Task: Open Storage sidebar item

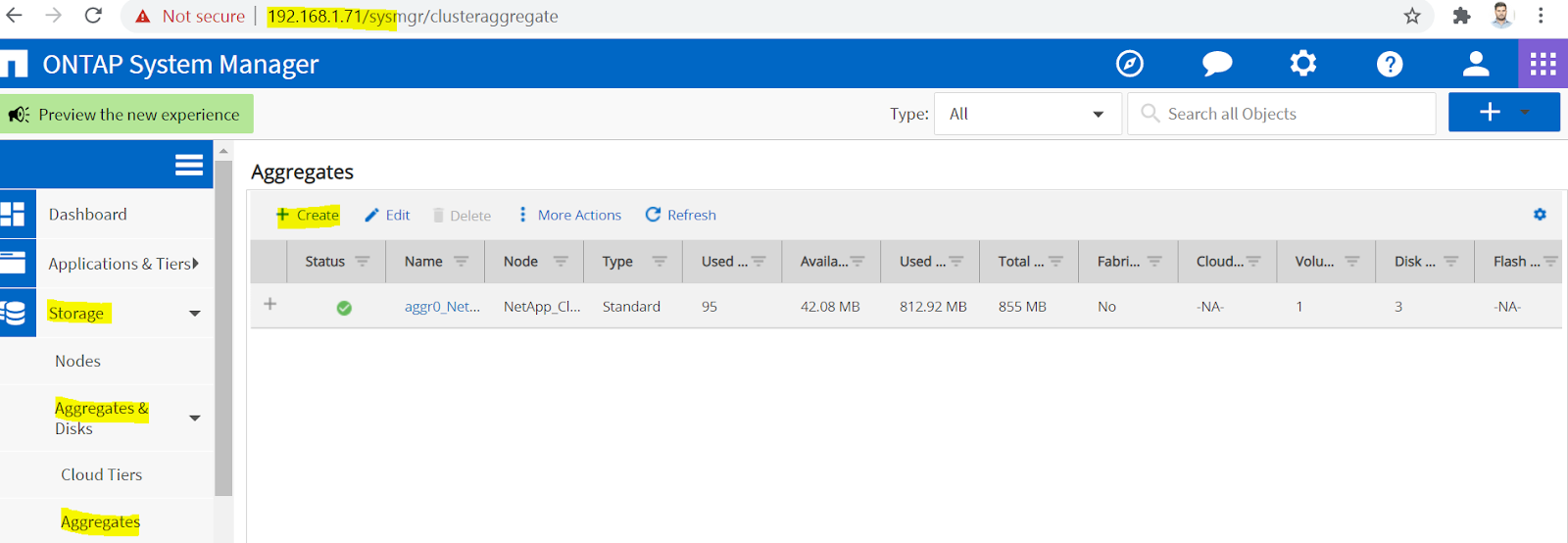Action: click(x=76, y=314)
